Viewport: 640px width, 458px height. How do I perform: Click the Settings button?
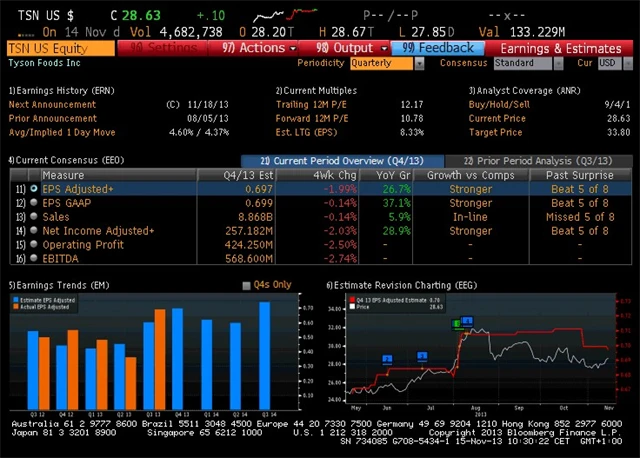pos(166,48)
